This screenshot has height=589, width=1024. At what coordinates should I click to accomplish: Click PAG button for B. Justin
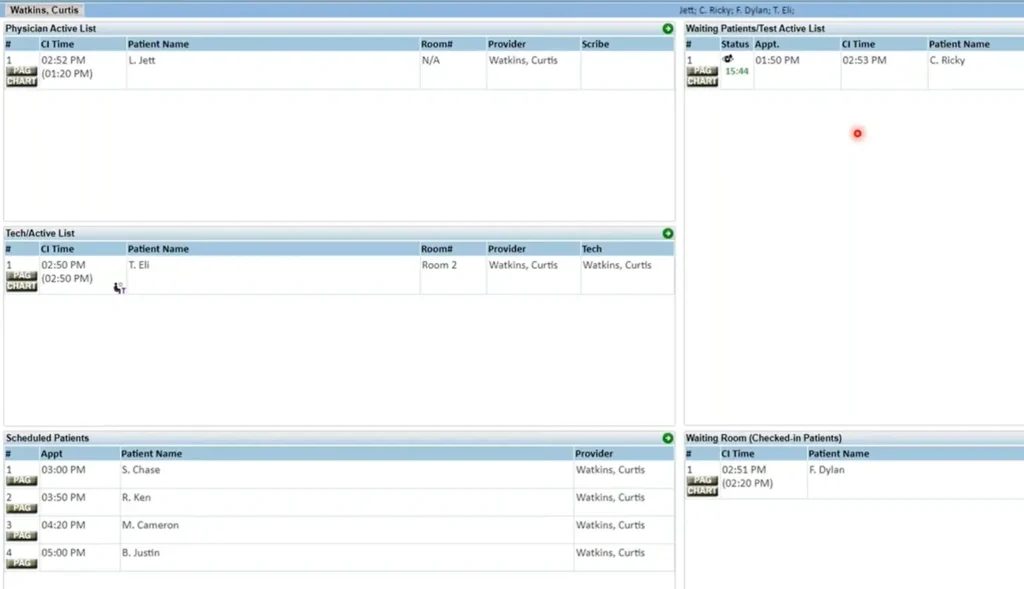pos(22,563)
